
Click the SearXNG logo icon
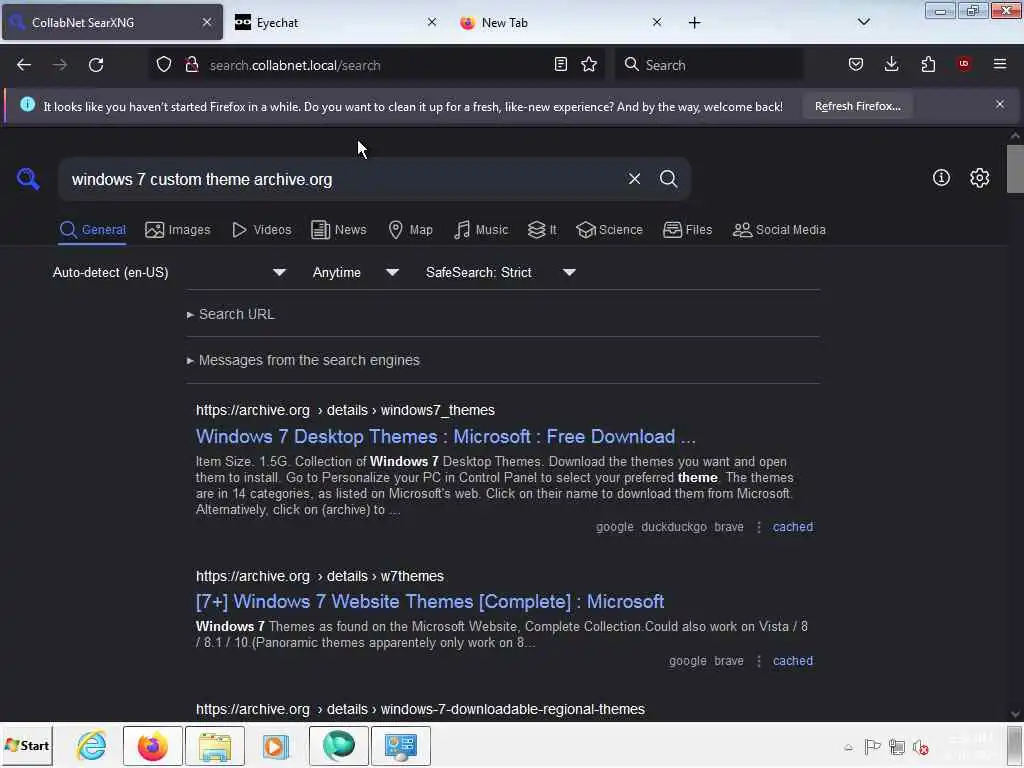pyautogui.click(x=28, y=178)
